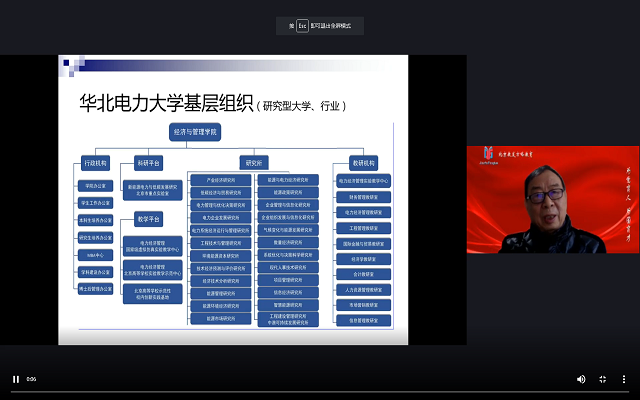
Task: Click the 研究生培养办公室 box
Action: click(96, 238)
